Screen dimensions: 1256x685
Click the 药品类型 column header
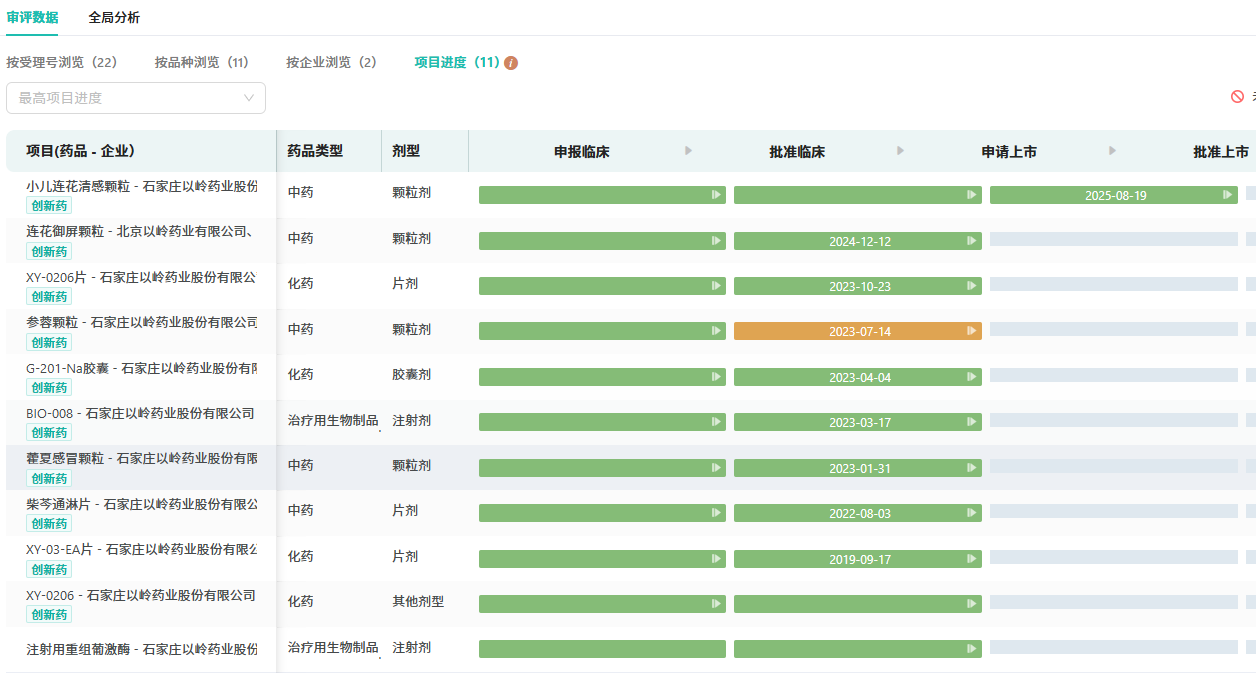(315, 151)
